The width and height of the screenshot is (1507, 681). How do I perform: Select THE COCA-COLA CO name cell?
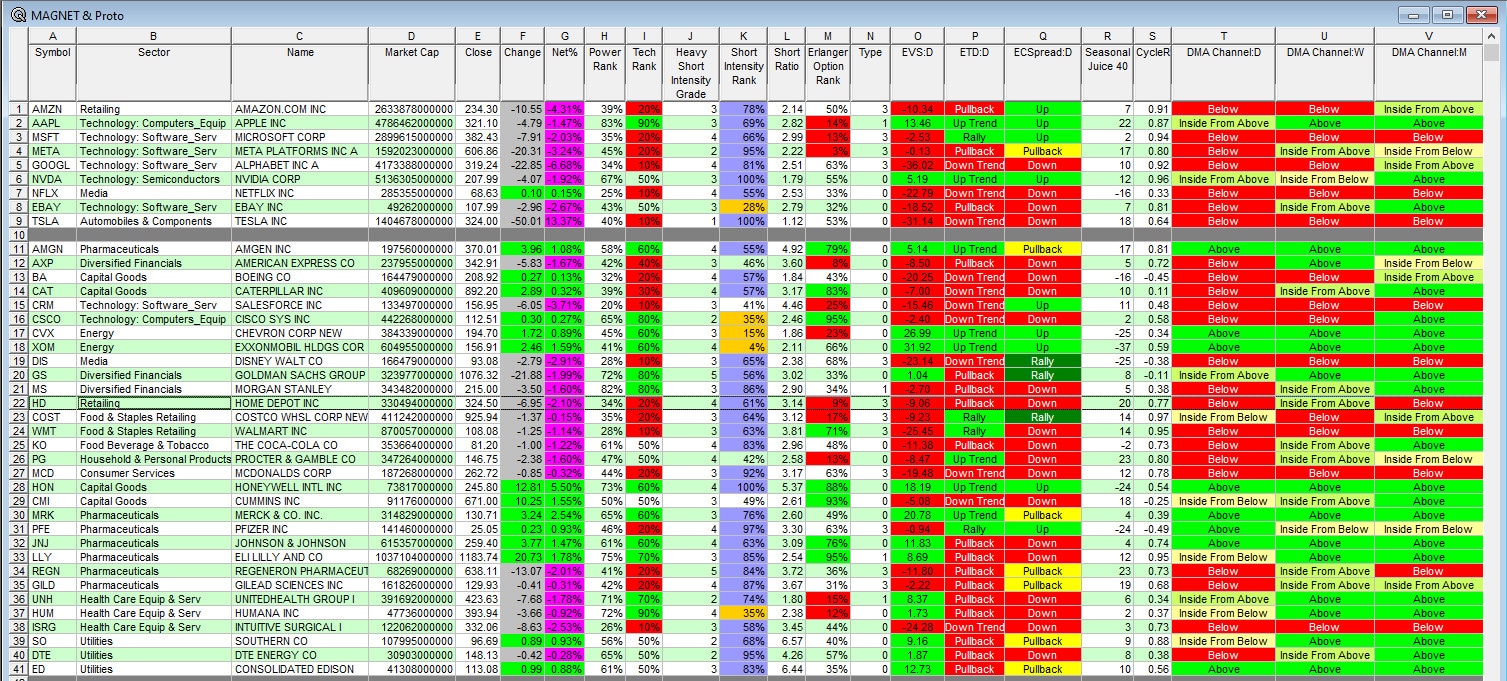300,445
